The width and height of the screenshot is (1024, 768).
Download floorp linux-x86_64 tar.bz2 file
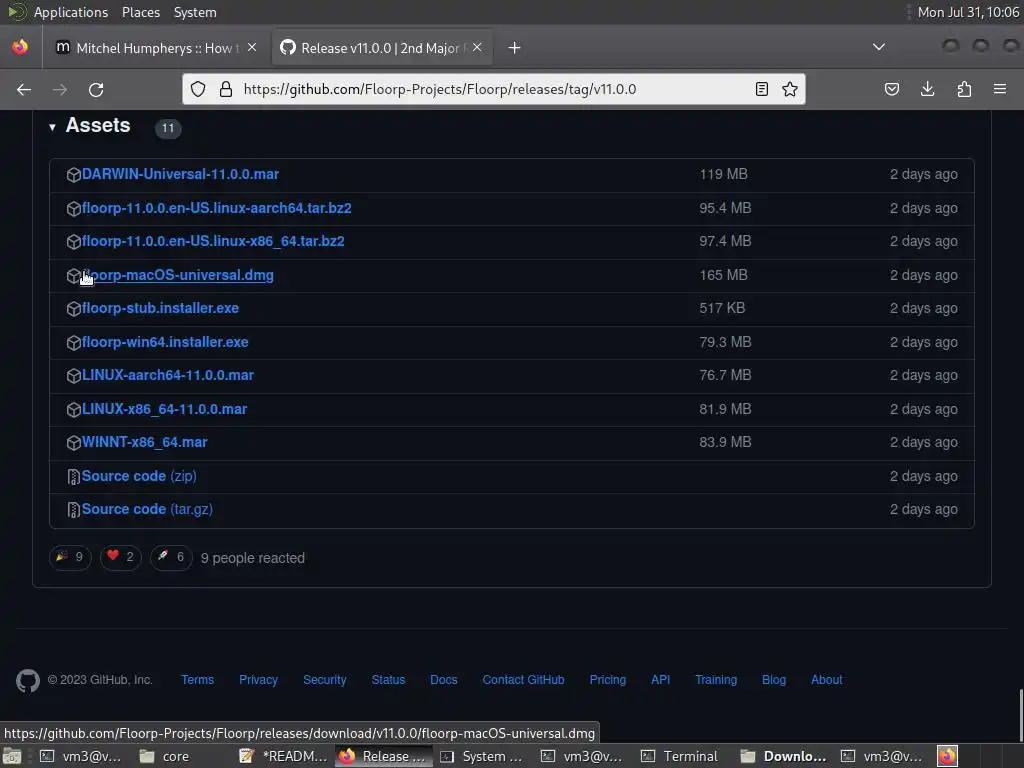[x=213, y=241]
